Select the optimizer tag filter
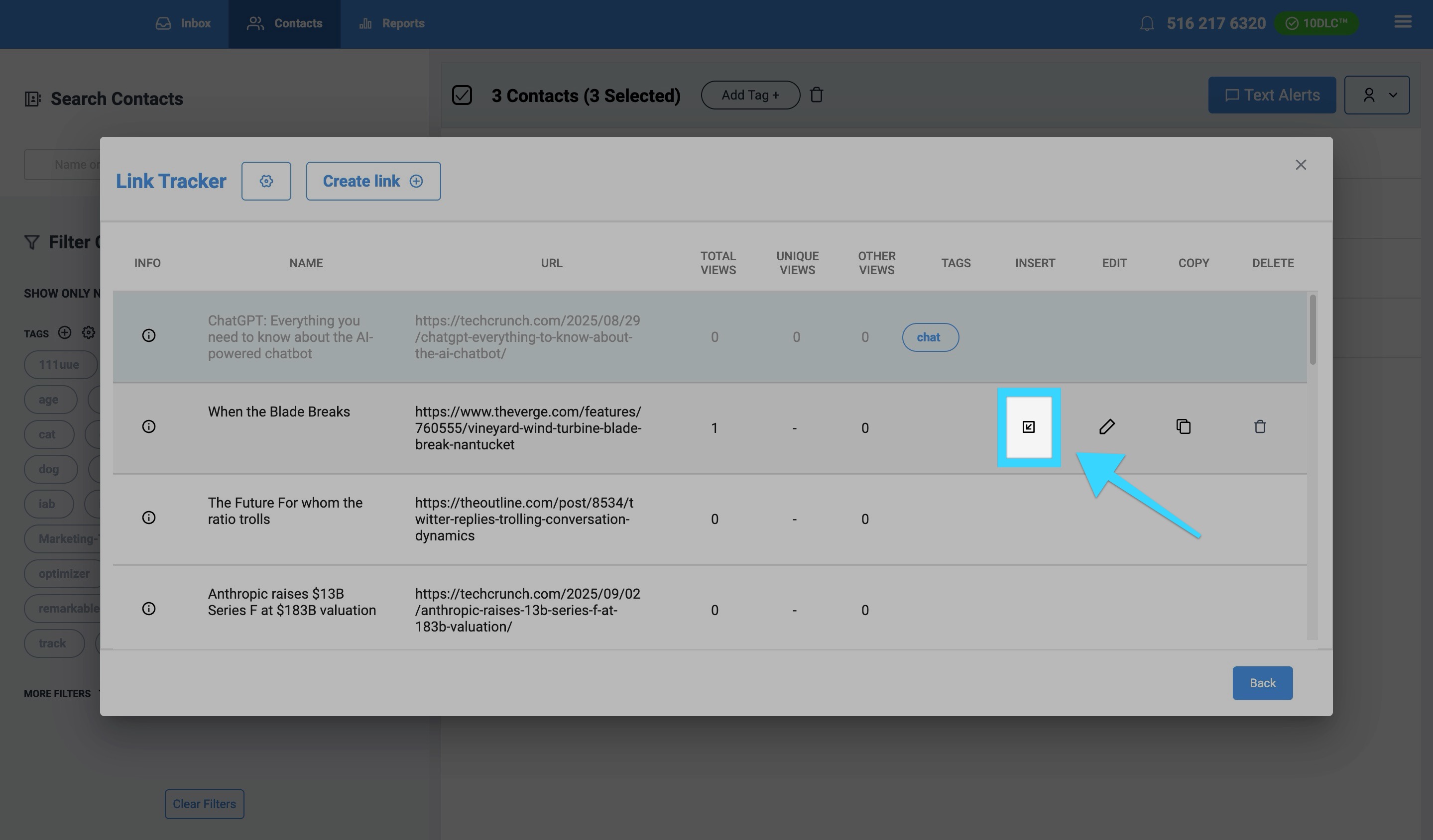 (x=62, y=574)
